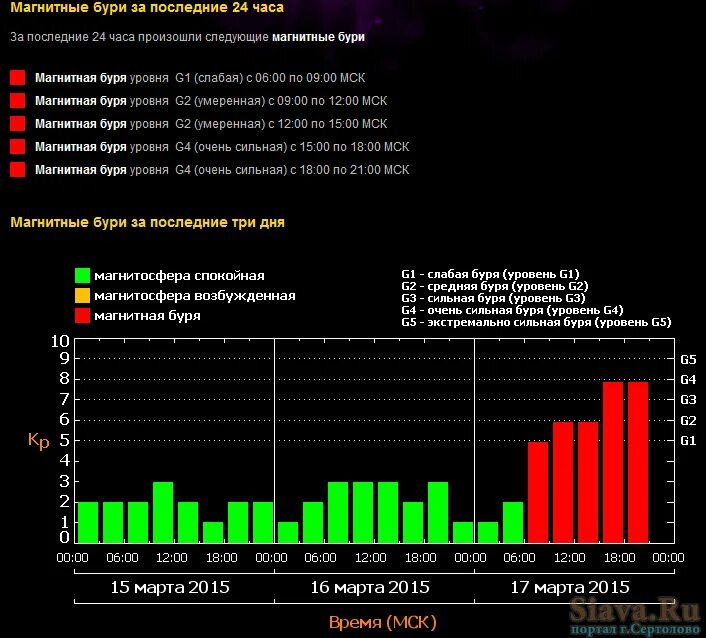The height and width of the screenshot is (638, 706).
Task: Click heading 'Магнитные бури за последние 24 часа'
Action: [x=147, y=8]
